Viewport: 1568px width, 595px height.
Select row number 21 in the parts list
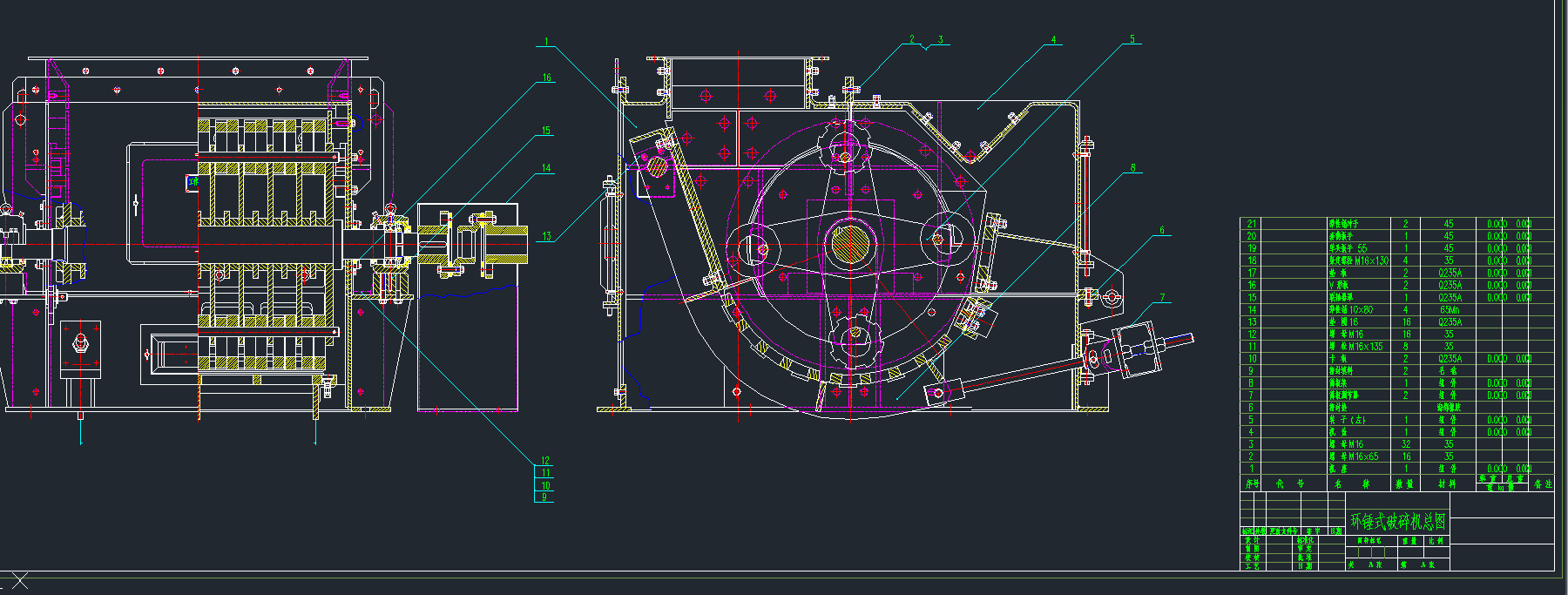pos(1252,224)
